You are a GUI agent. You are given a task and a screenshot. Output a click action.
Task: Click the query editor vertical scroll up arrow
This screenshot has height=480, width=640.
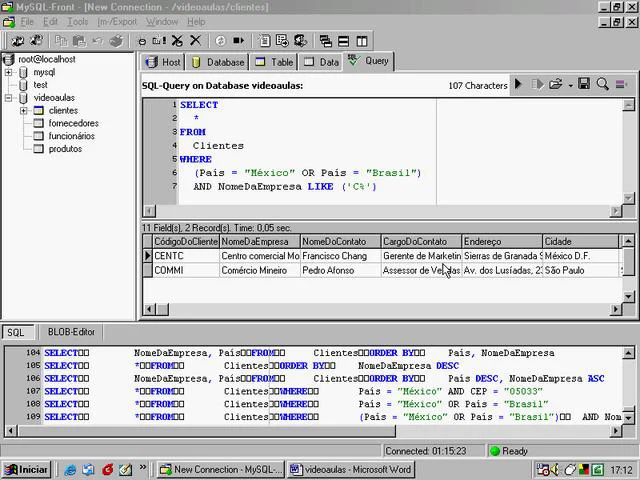628,105
